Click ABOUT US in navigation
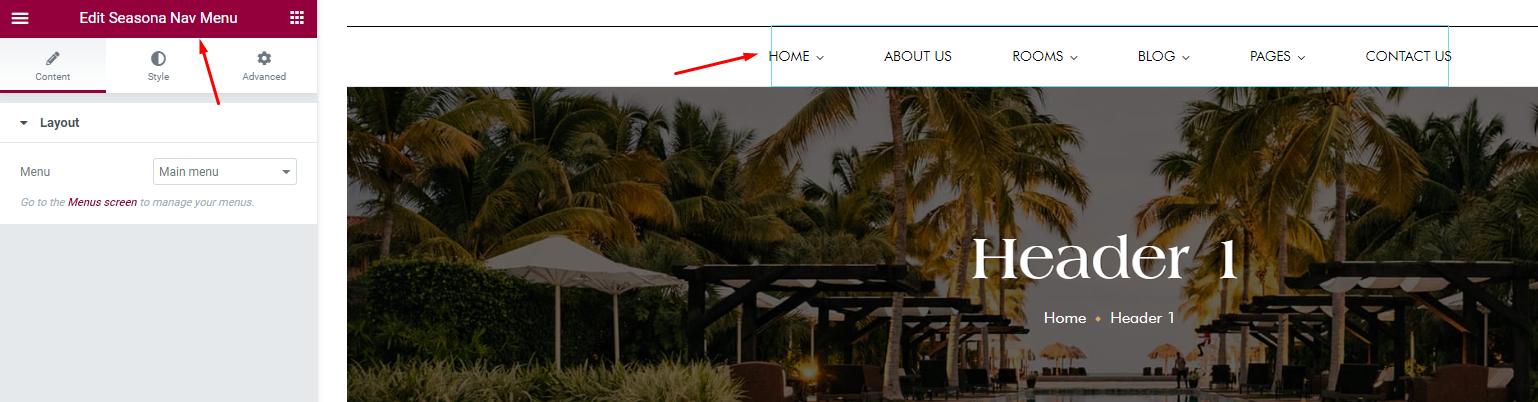The image size is (1538, 402). tap(918, 56)
